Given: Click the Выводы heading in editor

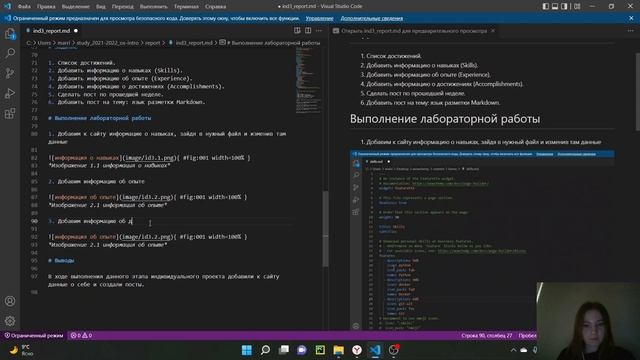Looking at the screenshot, I should click(61, 260).
